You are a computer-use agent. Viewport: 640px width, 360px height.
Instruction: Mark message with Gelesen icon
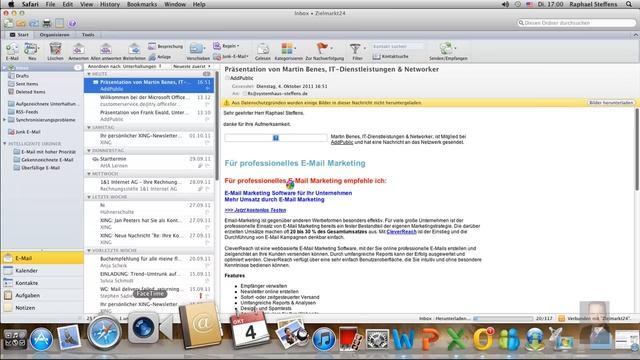(262, 49)
